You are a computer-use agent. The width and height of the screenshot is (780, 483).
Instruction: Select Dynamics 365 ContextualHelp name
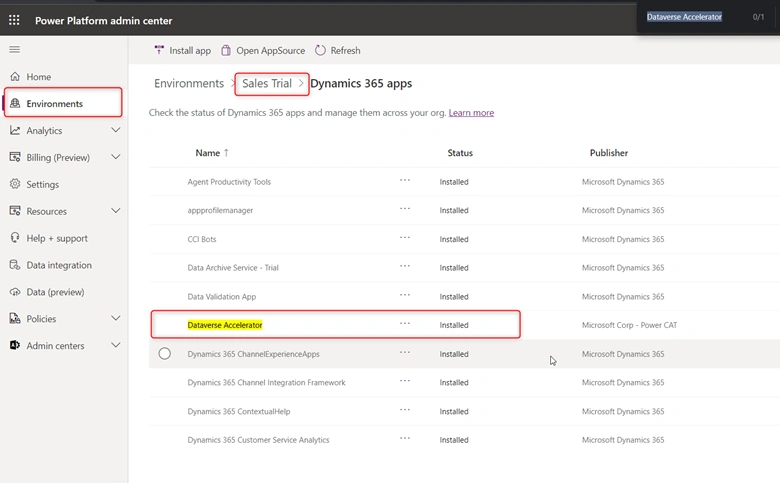tap(239, 411)
